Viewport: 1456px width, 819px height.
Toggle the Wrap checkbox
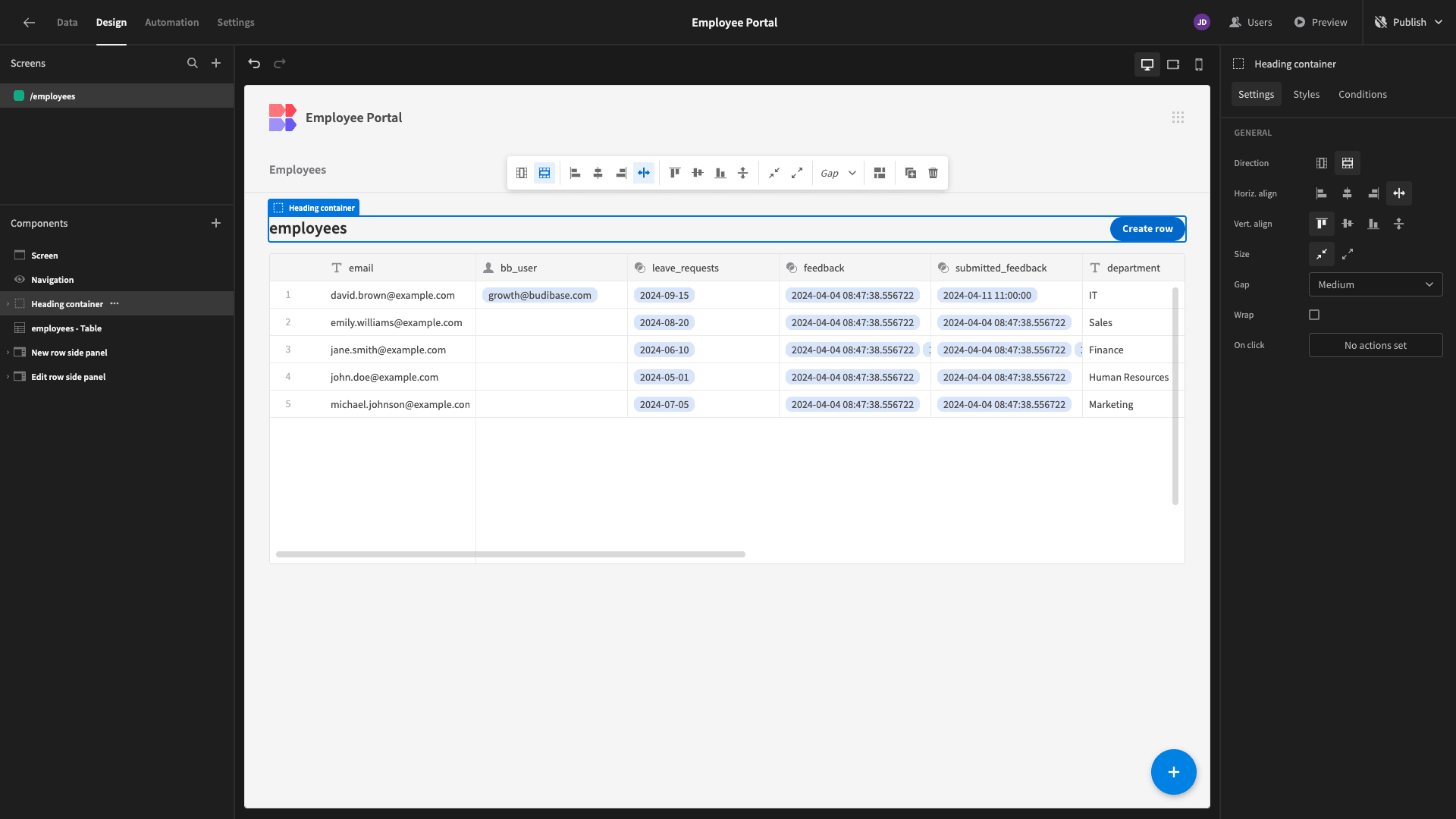pyautogui.click(x=1314, y=315)
